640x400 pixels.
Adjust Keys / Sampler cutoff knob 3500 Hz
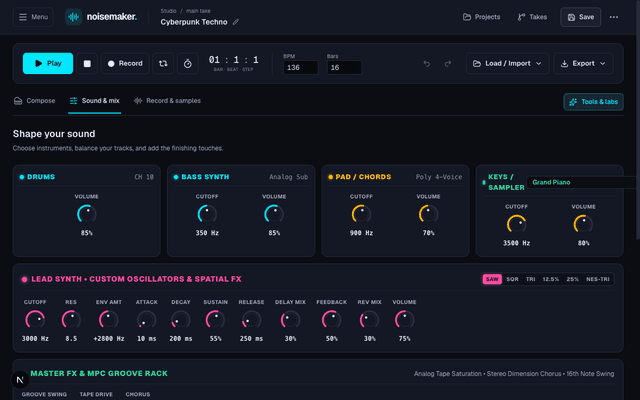(x=516, y=224)
